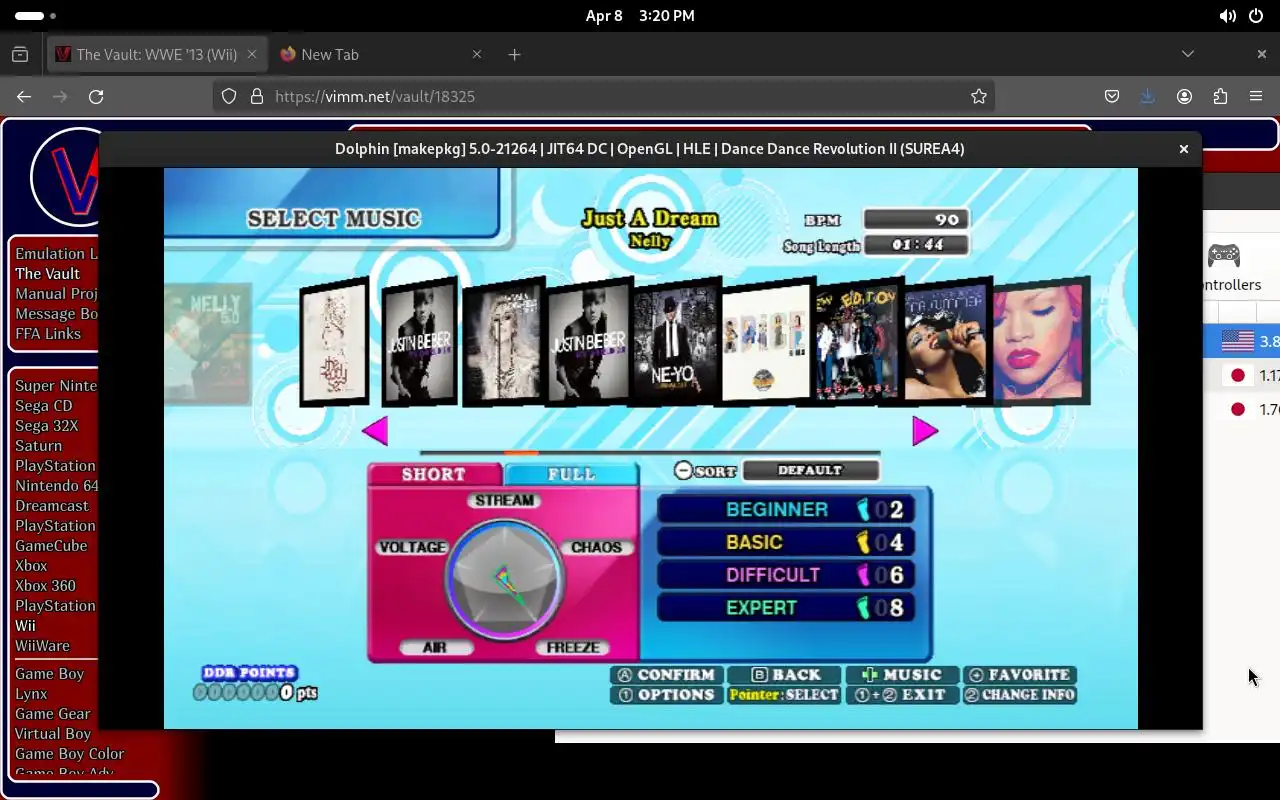The image size is (1280, 800).
Task: Open Wii link in sidebar
Action: coord(25,625)
